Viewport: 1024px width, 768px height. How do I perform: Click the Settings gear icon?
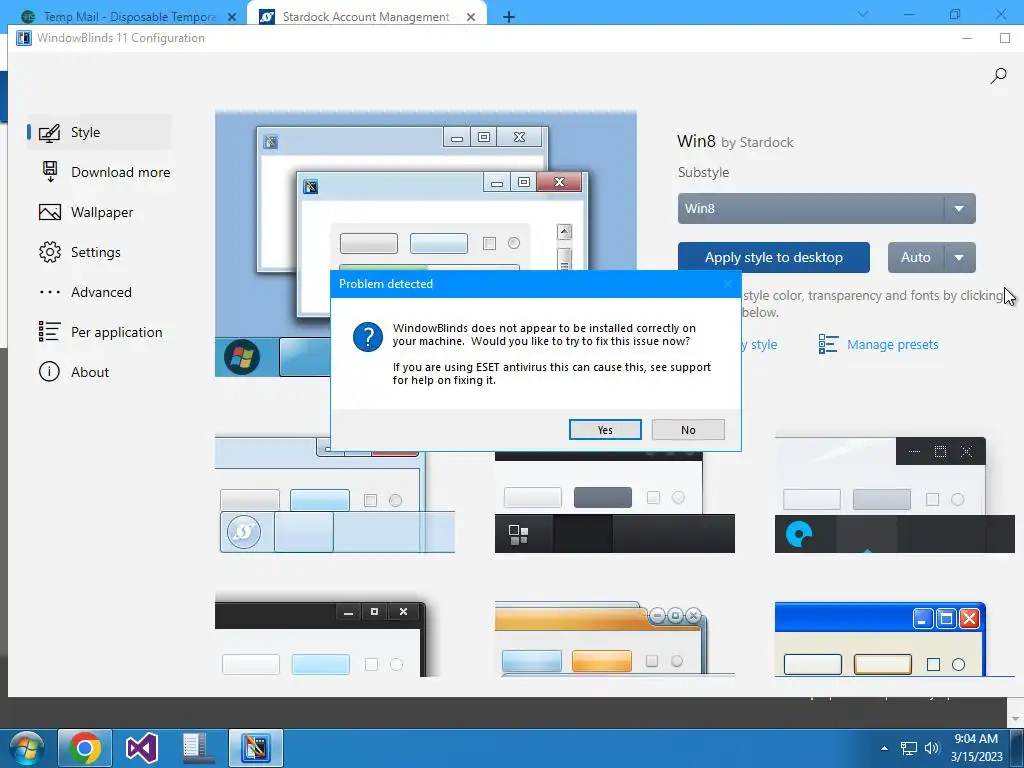coord(50,252)
